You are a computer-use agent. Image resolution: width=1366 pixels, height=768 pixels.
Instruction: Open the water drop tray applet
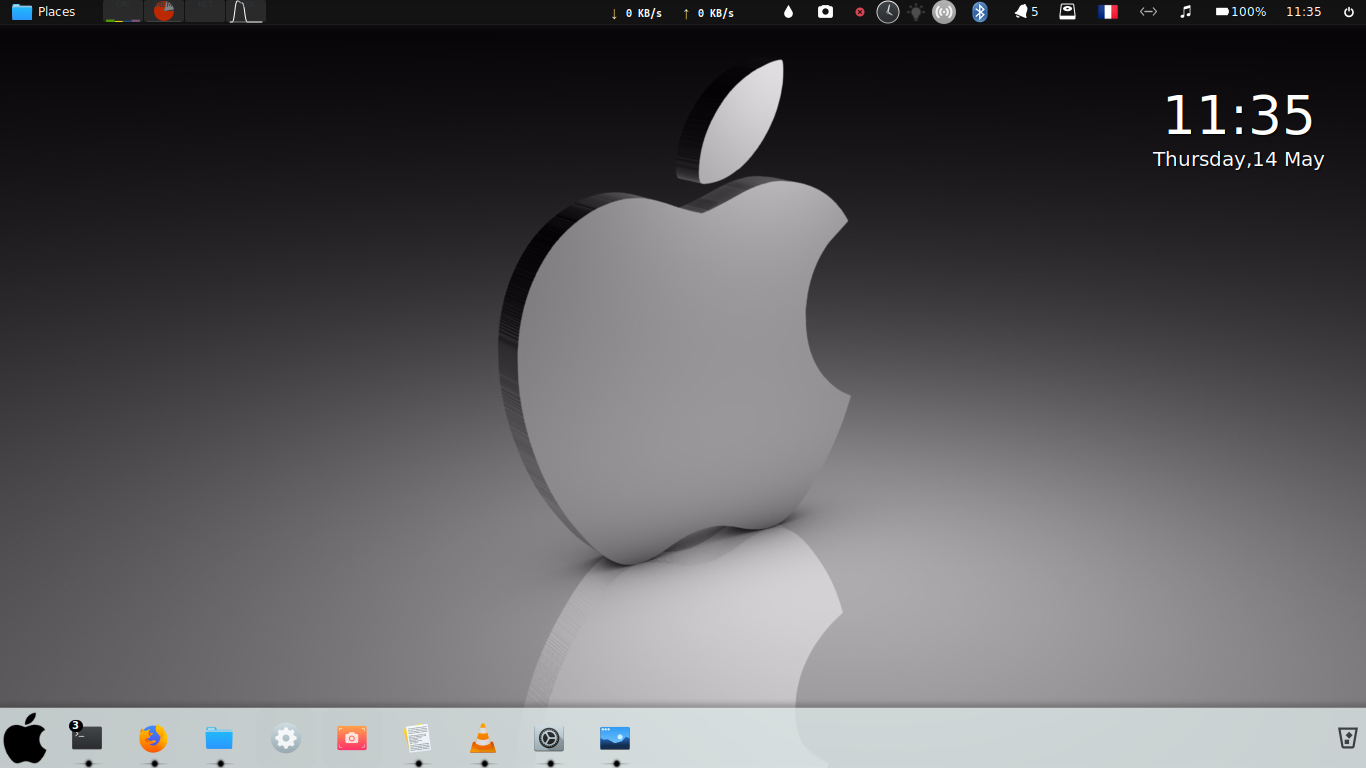(788, 12)
